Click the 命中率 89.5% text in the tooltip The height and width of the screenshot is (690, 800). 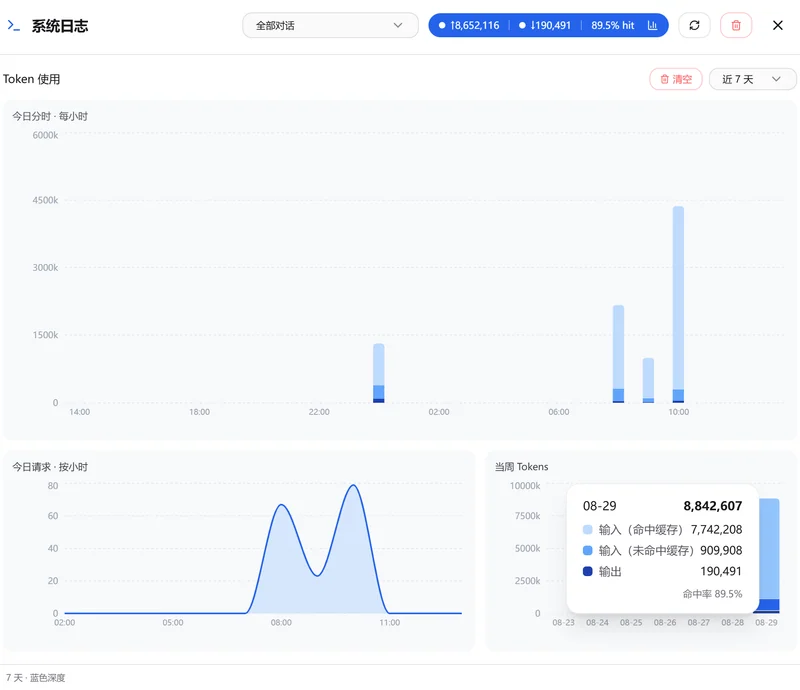[712, 594]
